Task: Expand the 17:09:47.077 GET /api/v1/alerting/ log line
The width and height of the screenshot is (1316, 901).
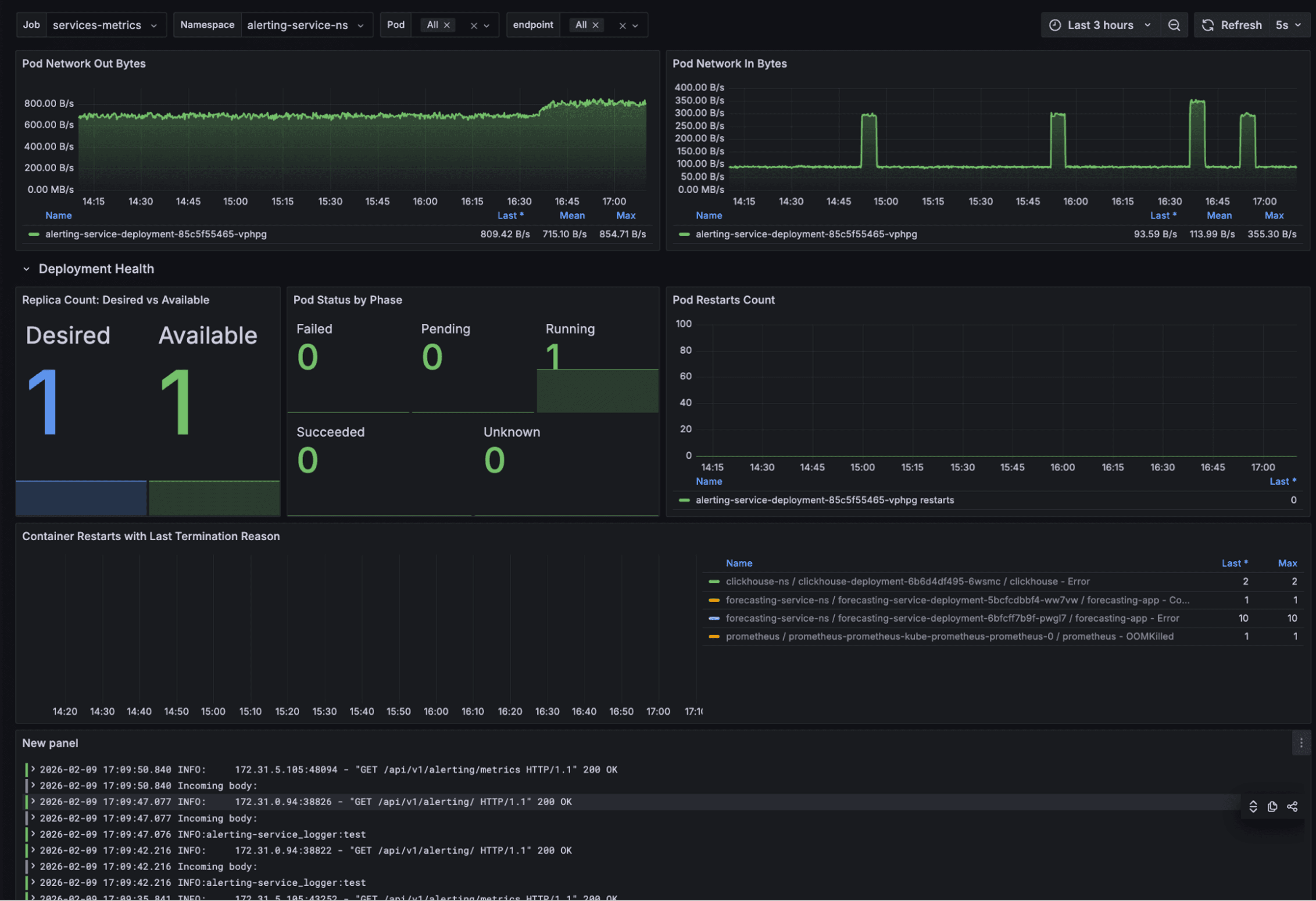Action: tap(33, 801)
